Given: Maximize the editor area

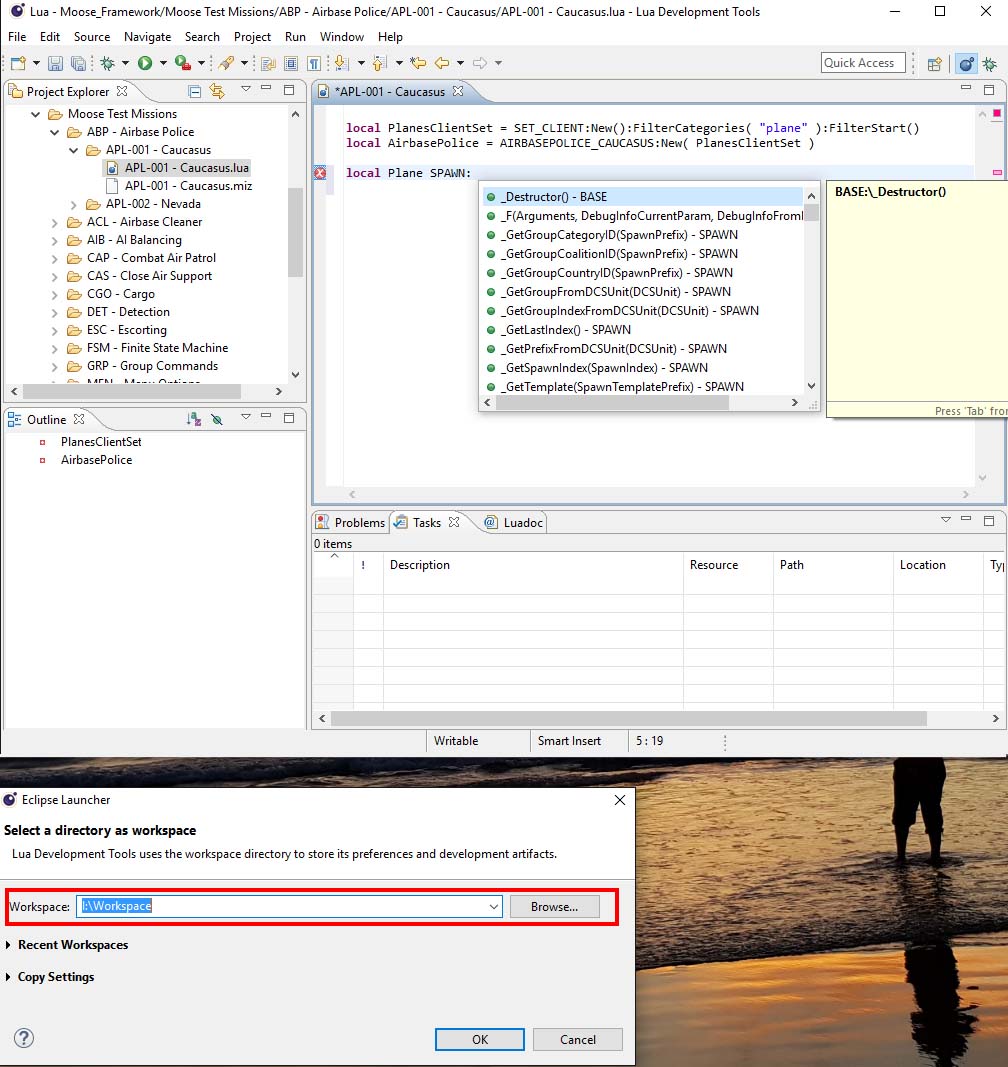Looking at the screenshot, I should pos(989,89).
